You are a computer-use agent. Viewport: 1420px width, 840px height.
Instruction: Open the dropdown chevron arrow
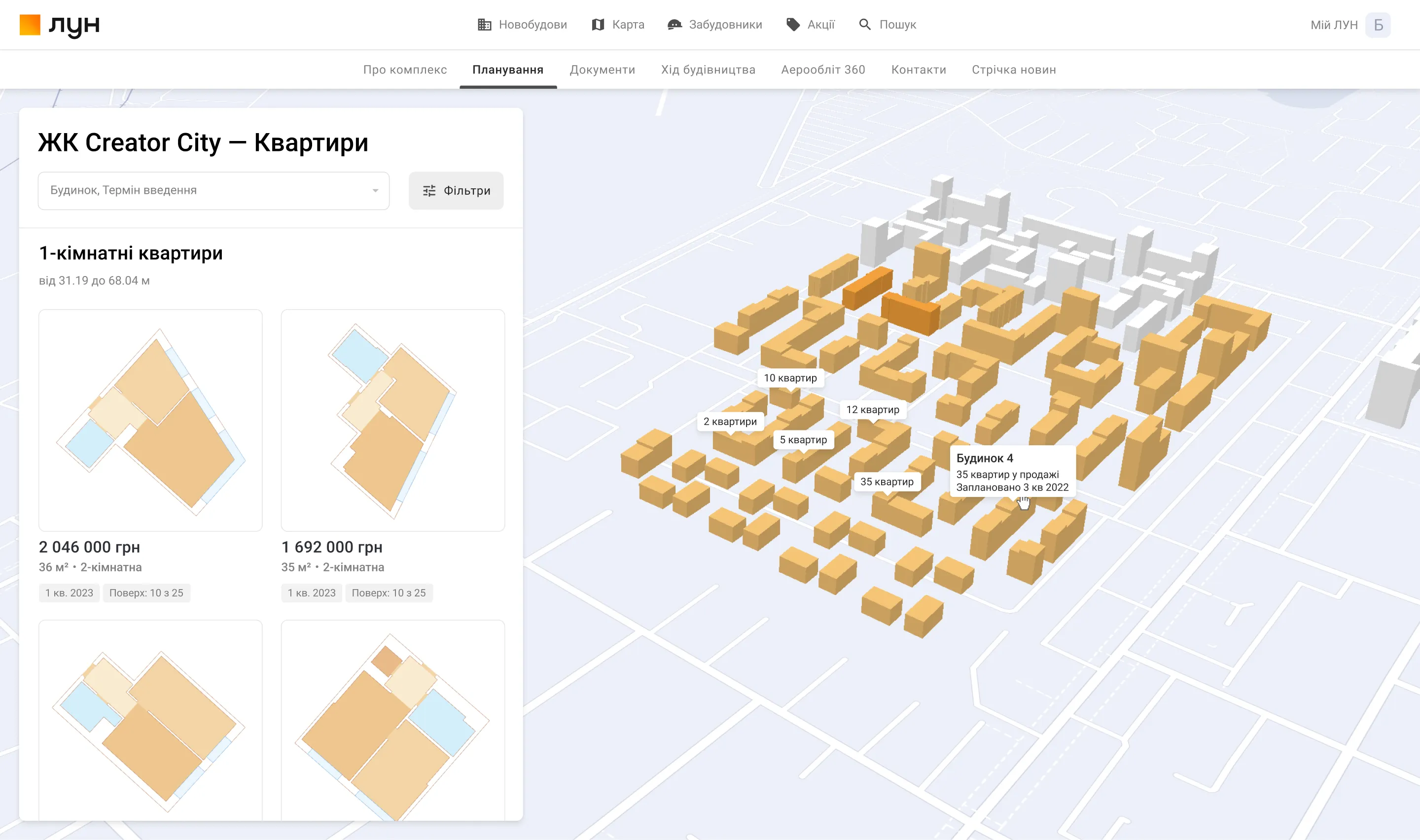pos(375,190)
